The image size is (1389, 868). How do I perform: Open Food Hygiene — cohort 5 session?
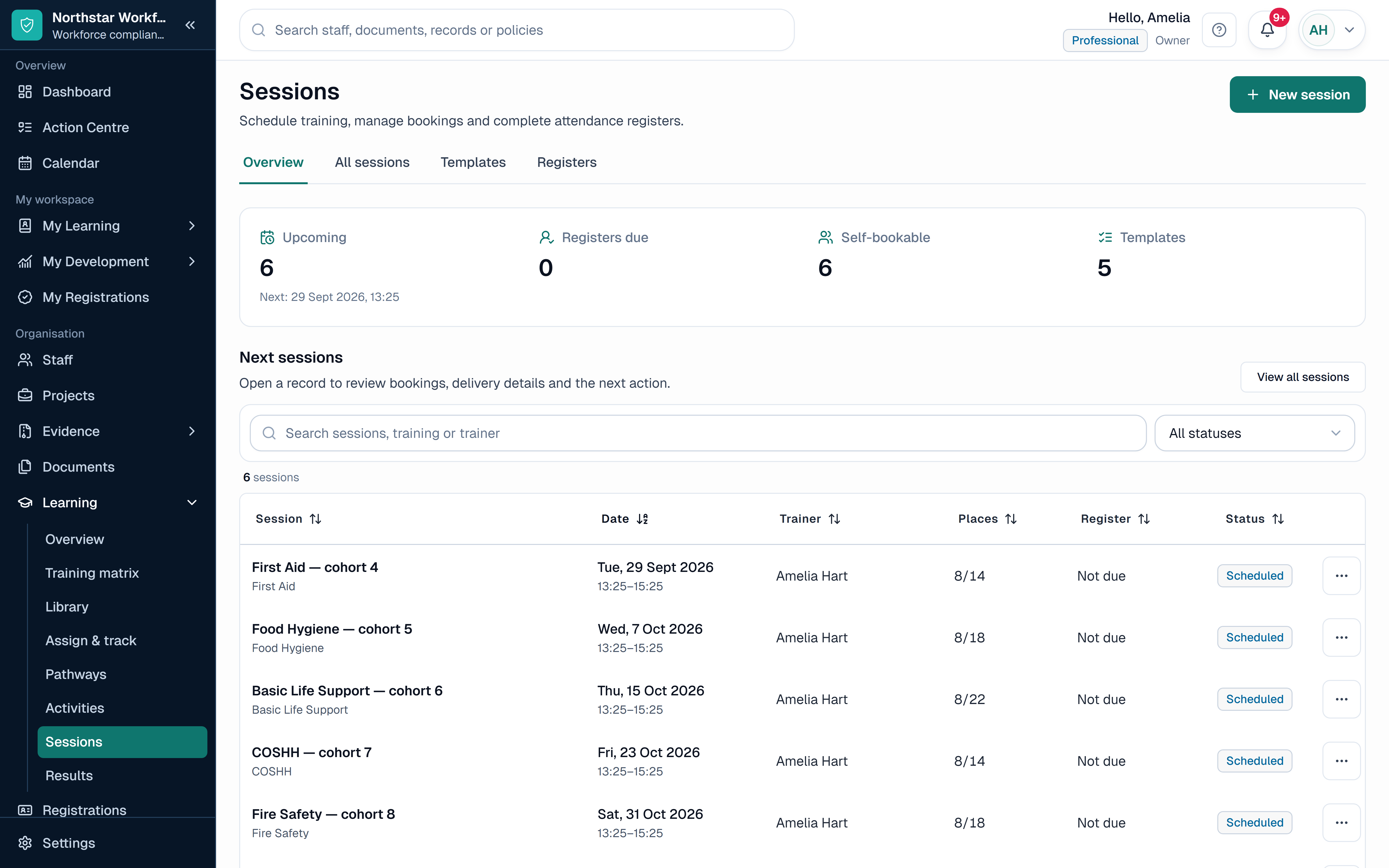pyautogui.click(x=332, y=629)
